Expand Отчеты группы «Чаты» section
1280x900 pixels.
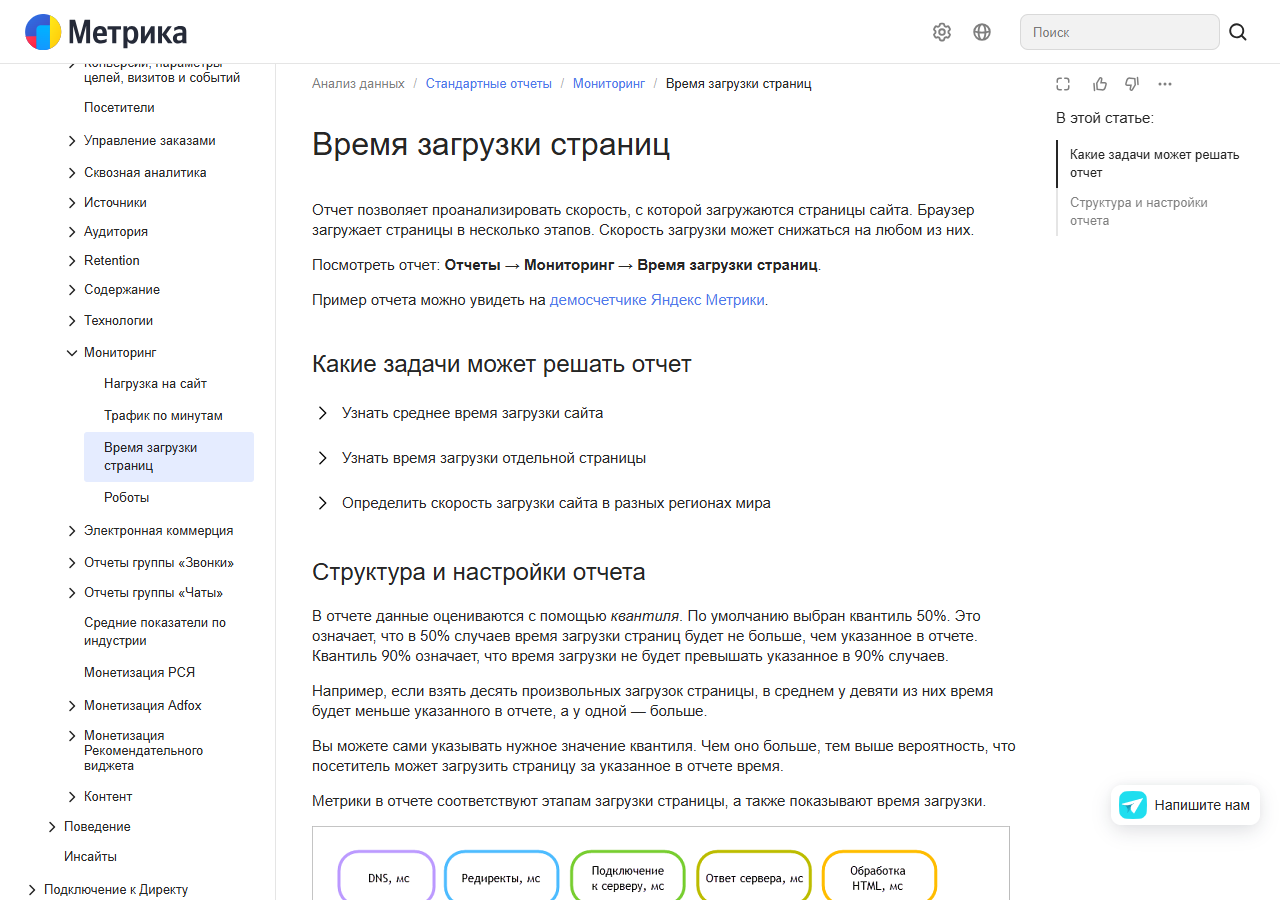(x=72, y=593)
